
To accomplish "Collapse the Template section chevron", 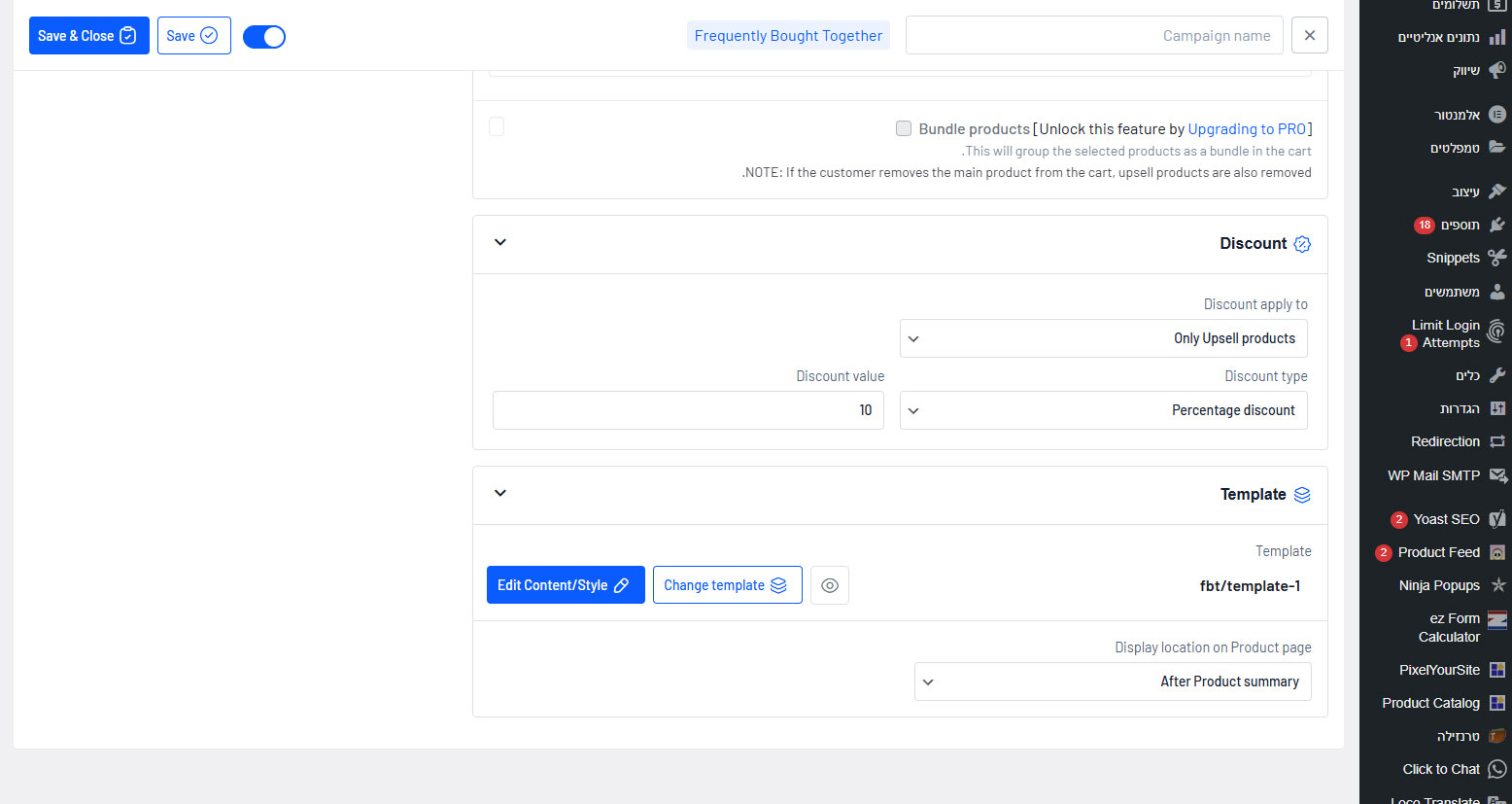I will (500, 493).
